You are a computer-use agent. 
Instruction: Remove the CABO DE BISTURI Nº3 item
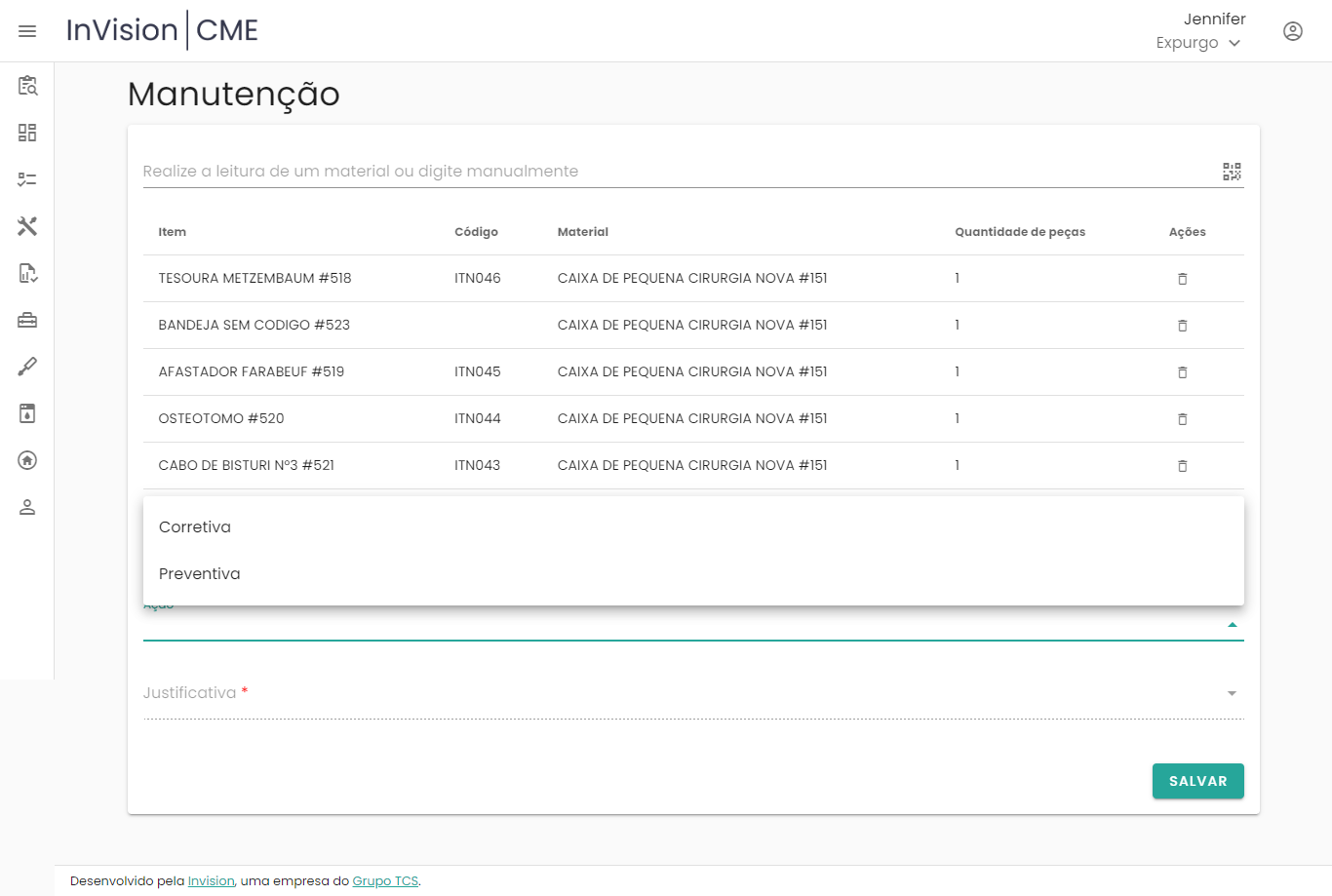pyautogui.click(x=1182, y=466)
